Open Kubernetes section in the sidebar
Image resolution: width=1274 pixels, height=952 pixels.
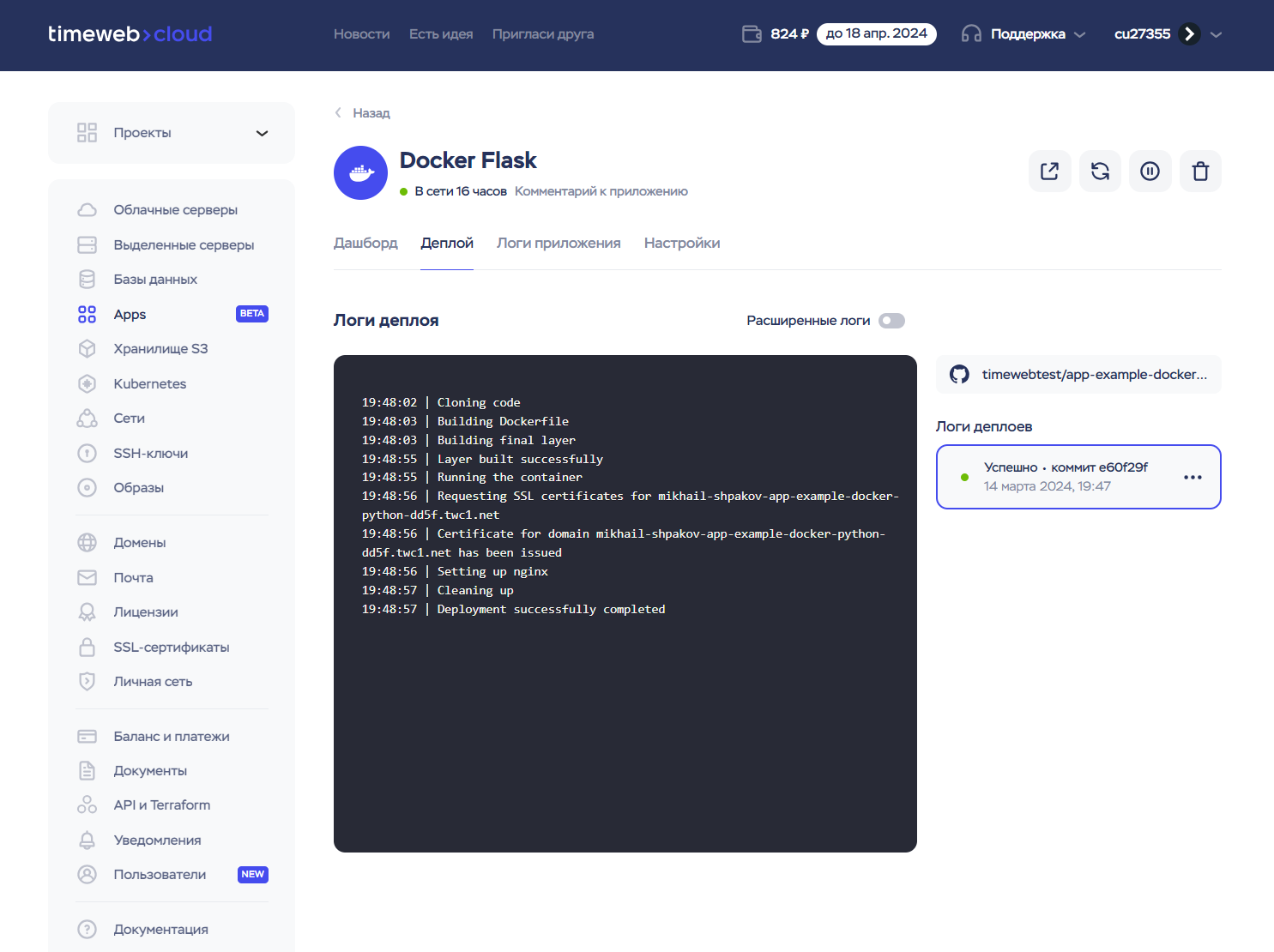point(149,383)
